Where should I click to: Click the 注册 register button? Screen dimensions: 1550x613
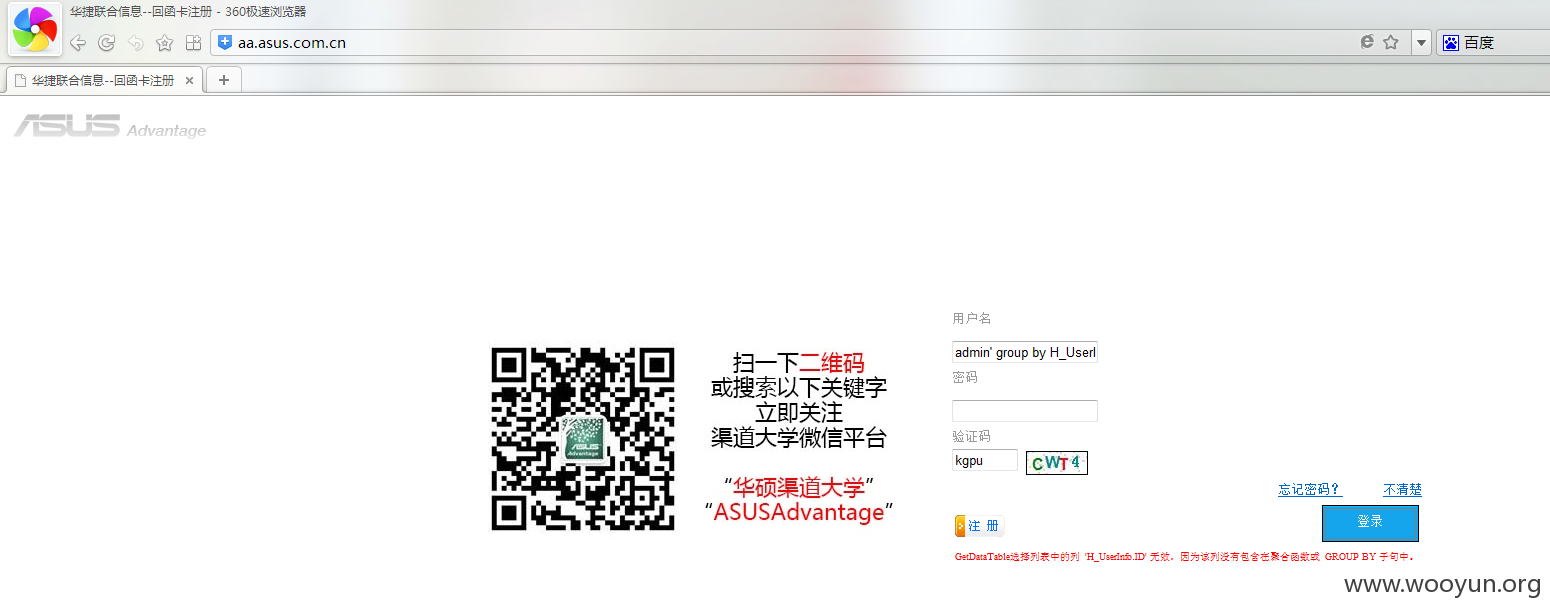(979, 526)
